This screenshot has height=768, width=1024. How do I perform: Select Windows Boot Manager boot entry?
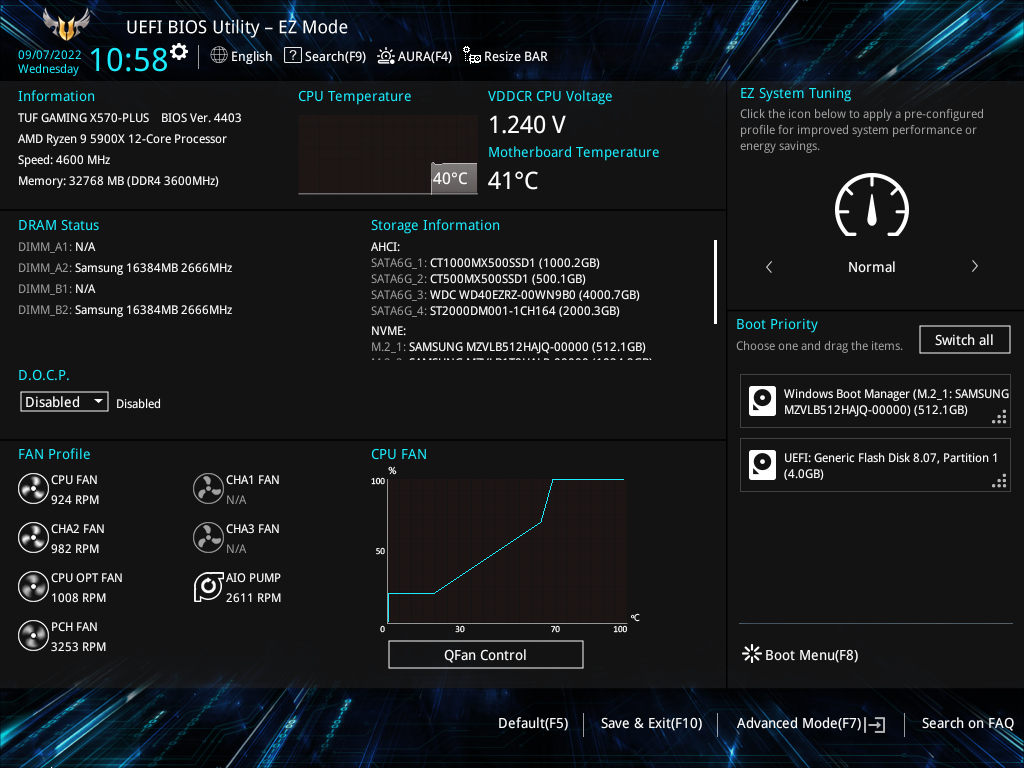click(875, 401)
